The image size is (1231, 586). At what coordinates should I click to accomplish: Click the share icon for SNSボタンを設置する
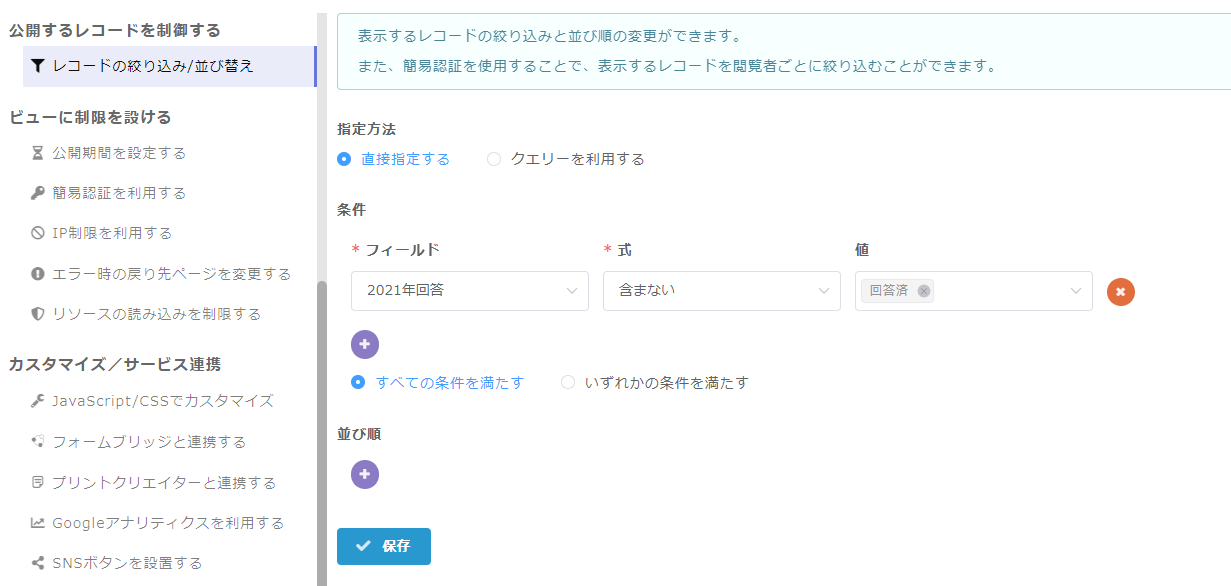click(38, 563)
